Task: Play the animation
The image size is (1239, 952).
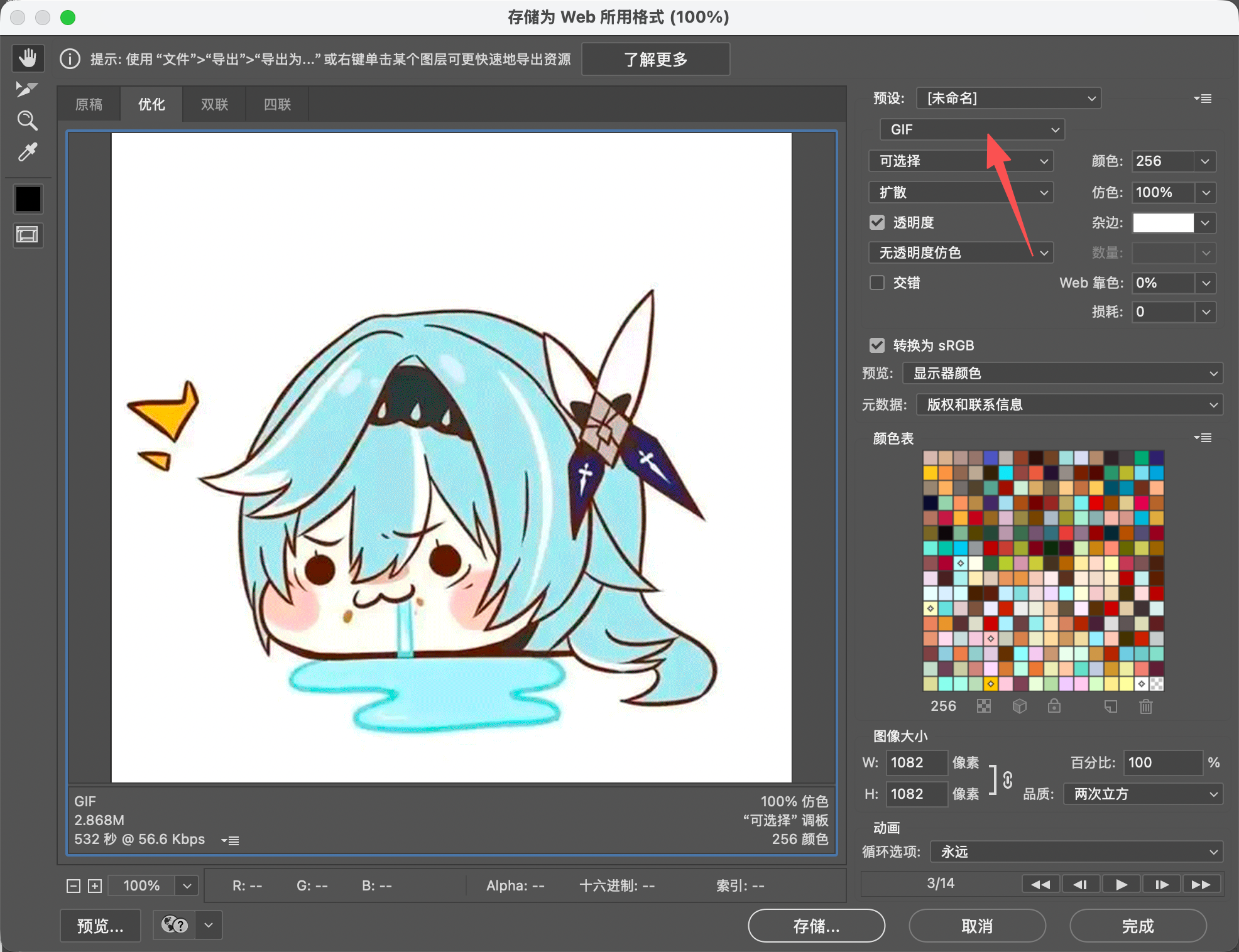Action: coord(1121,884)
